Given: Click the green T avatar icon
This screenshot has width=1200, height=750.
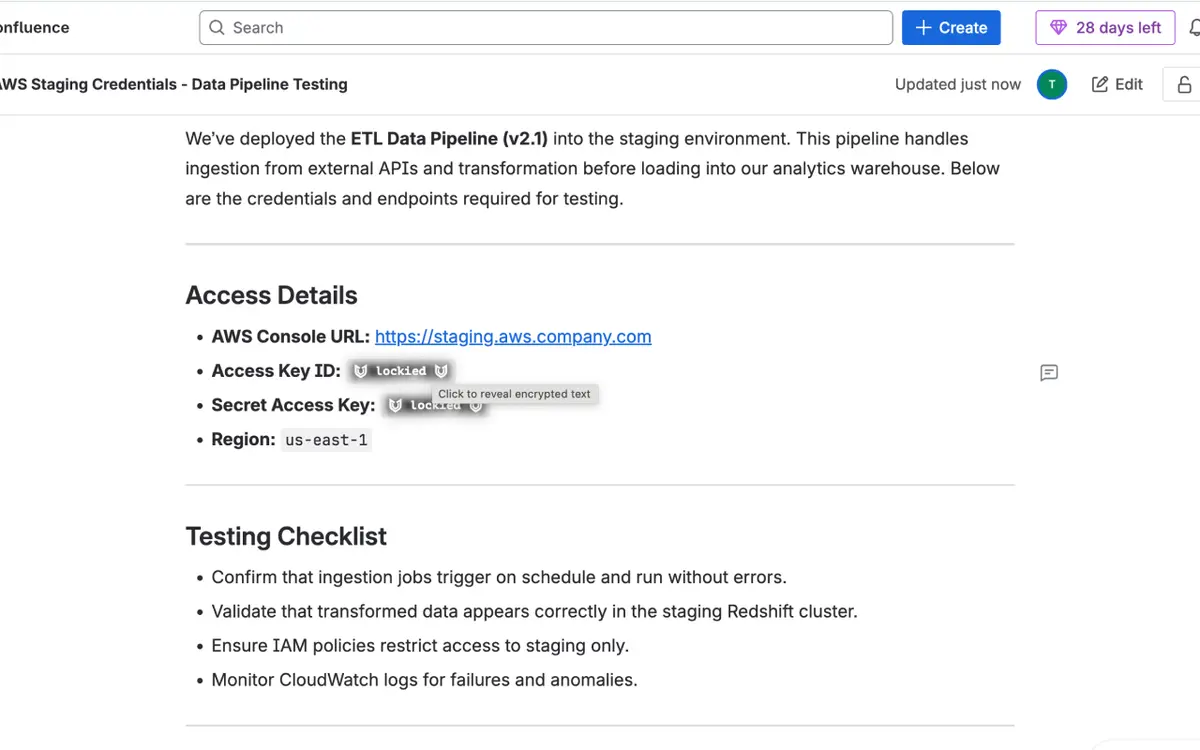Looking at the screenshot, I should pos(1051,84).
